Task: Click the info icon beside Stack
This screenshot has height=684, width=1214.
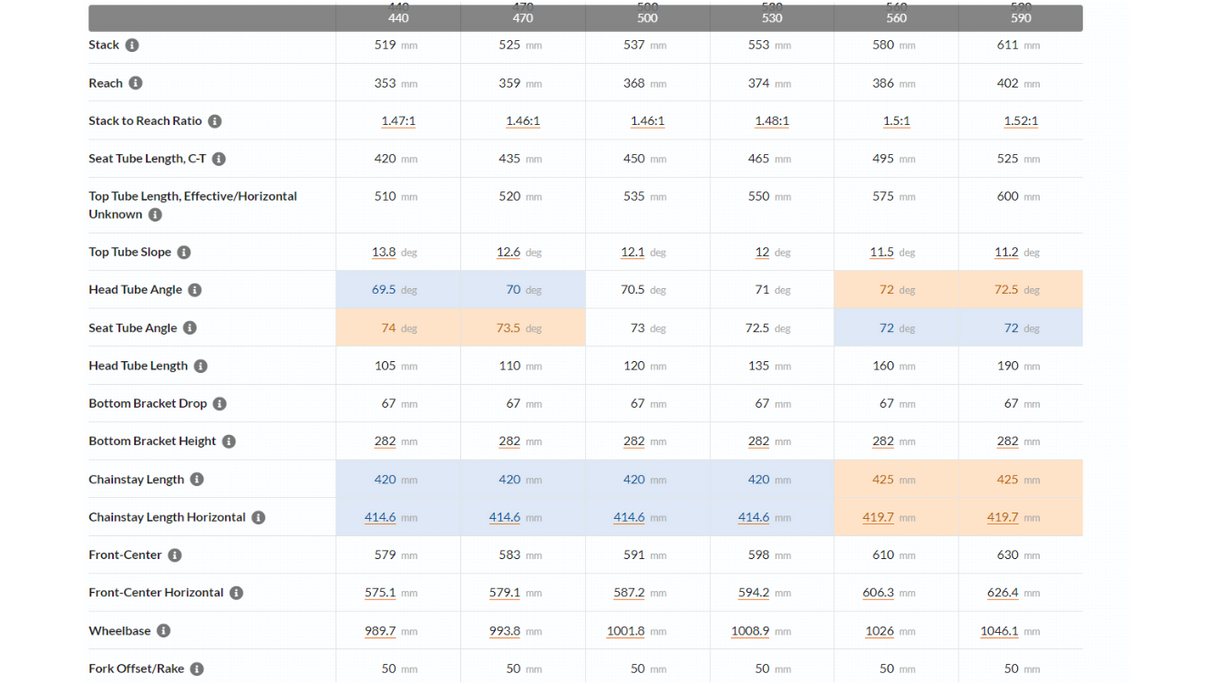Action: pyautogui.click(x=132, y=45)
